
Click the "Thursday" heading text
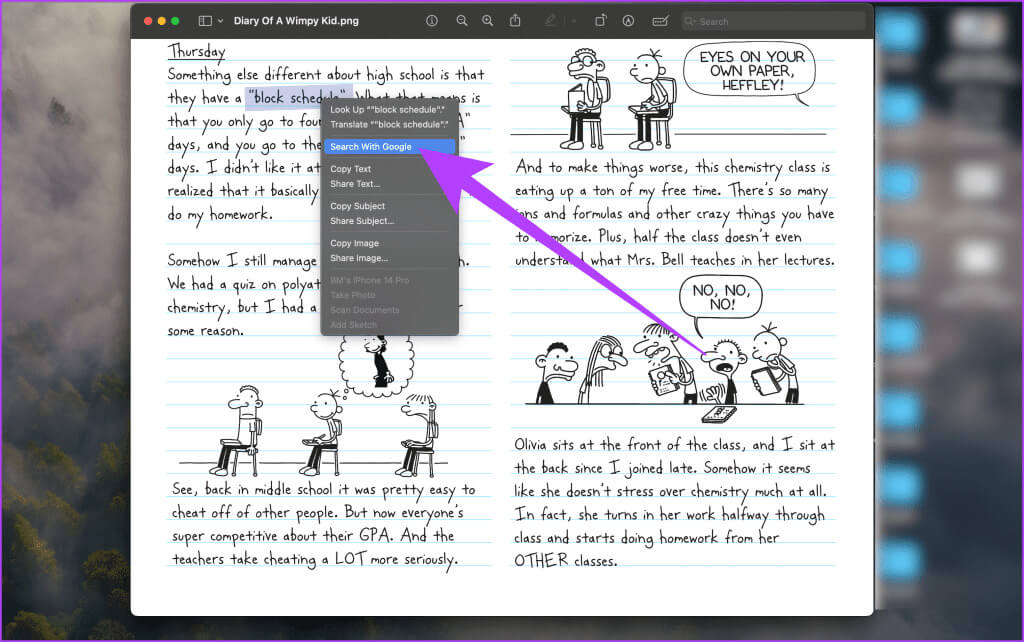pos(197,51)
